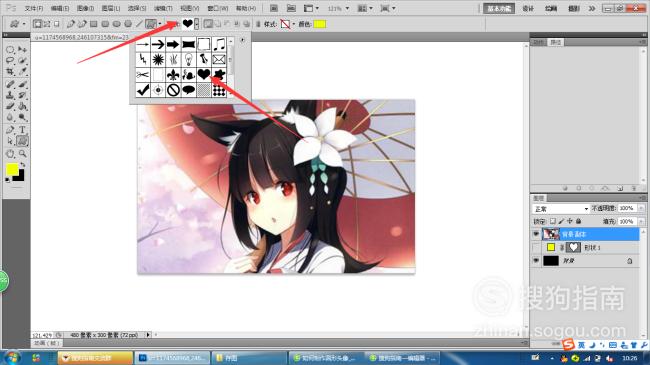Screen dimensions: 650x365
Task: Choose the starburst shape
Action: click(158, 59)
